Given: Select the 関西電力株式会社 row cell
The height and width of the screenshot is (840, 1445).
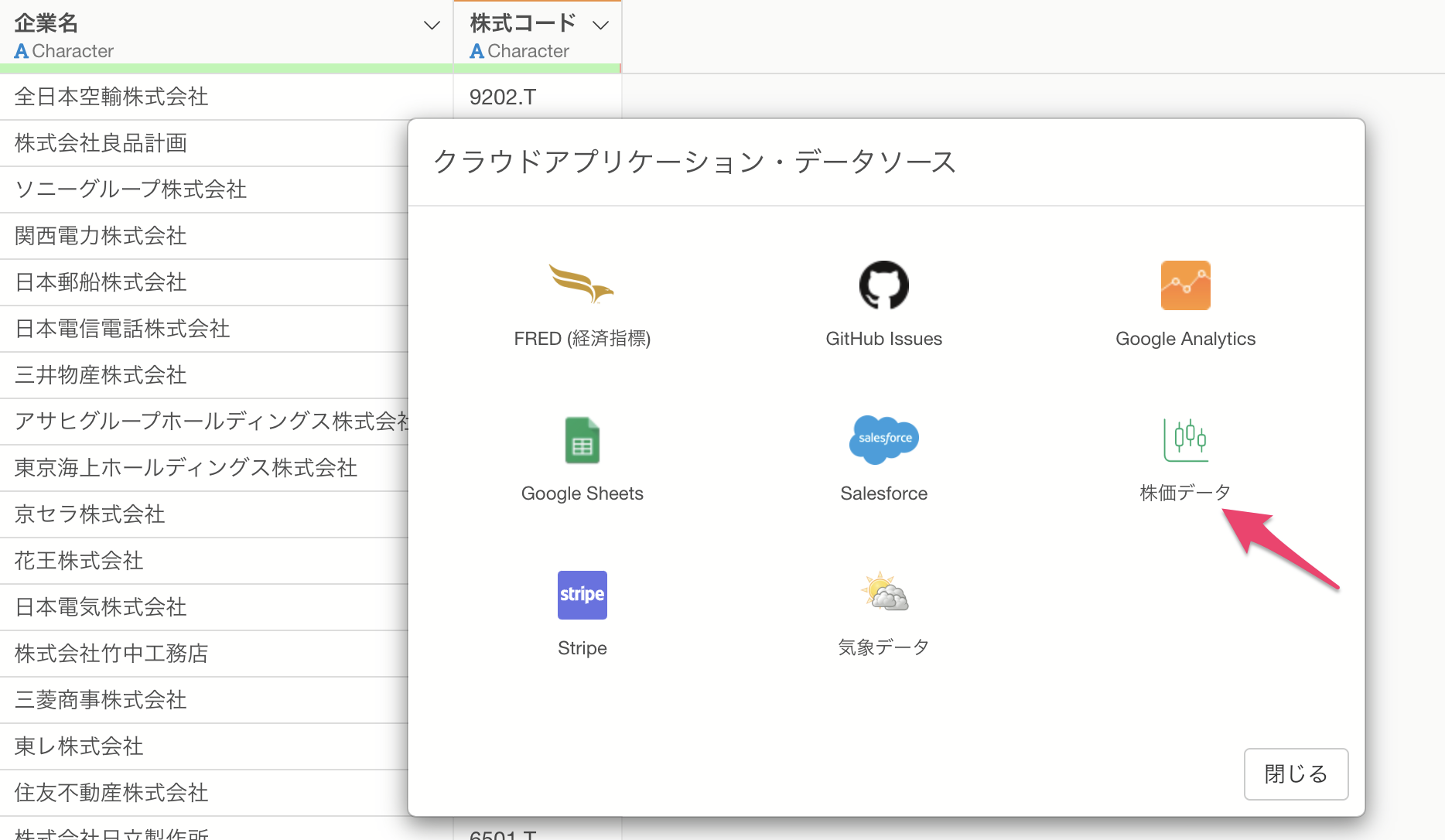Looking at the screenshot, I should tap(101, 236).
